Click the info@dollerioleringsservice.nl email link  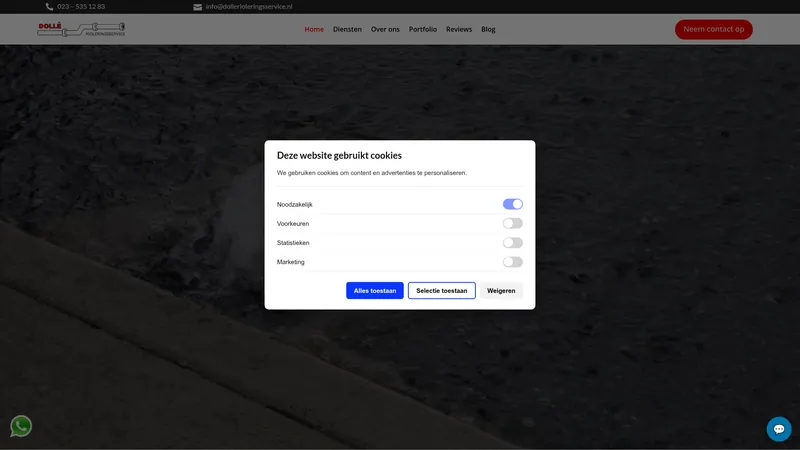(x=249, y=7)
